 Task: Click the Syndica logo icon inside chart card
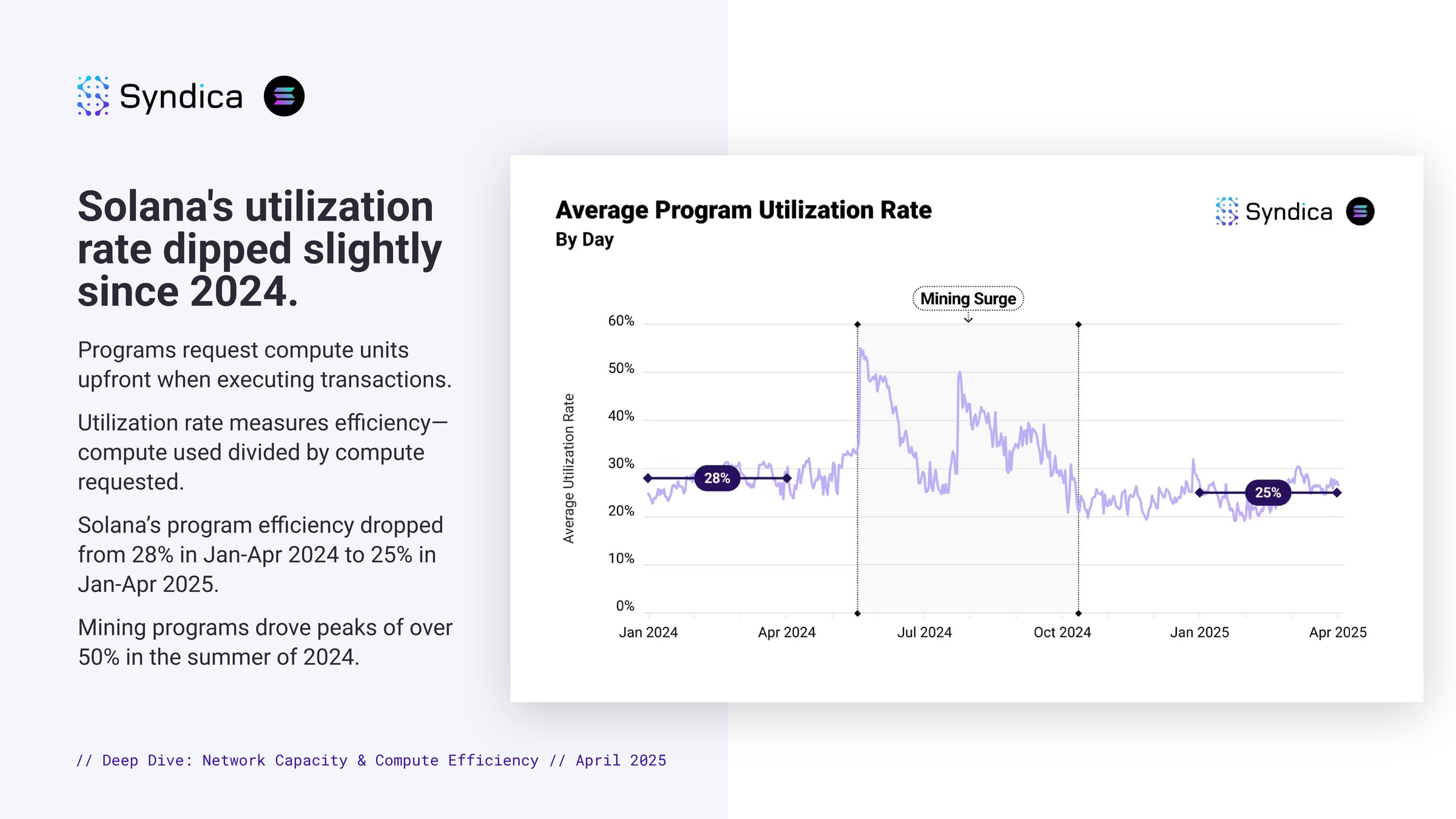tap(1227, 211)
